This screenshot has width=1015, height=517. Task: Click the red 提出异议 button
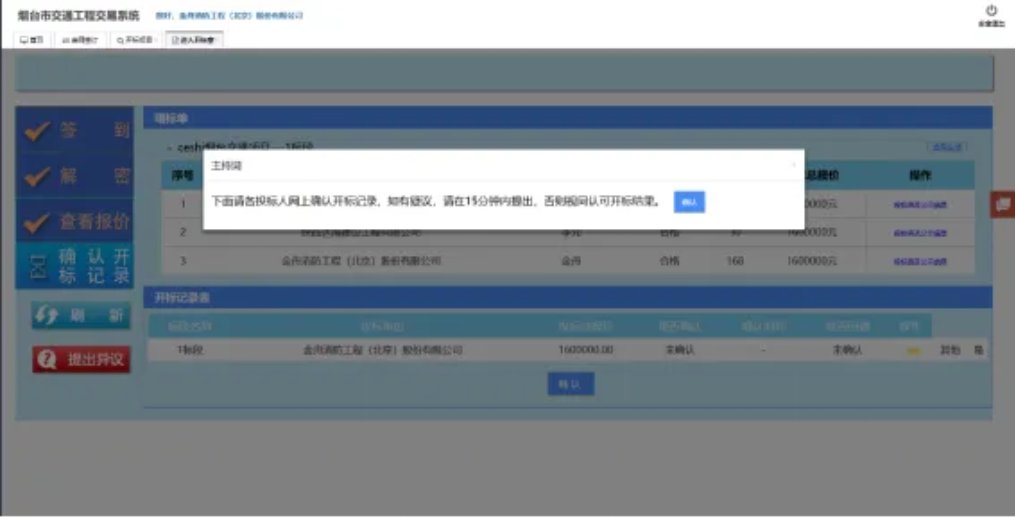(x=81, y=359)
